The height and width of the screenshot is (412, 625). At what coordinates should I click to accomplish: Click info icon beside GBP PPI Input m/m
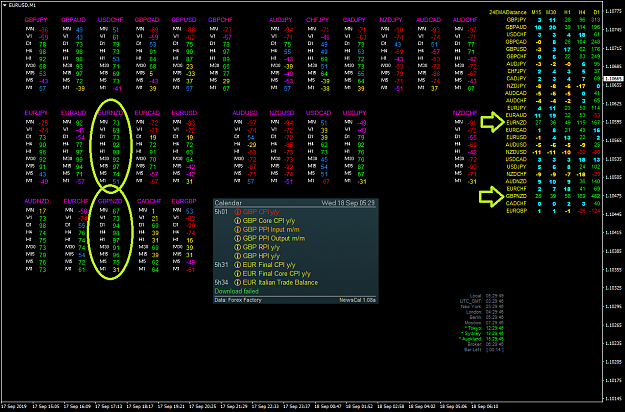click(x=238, y=230)
